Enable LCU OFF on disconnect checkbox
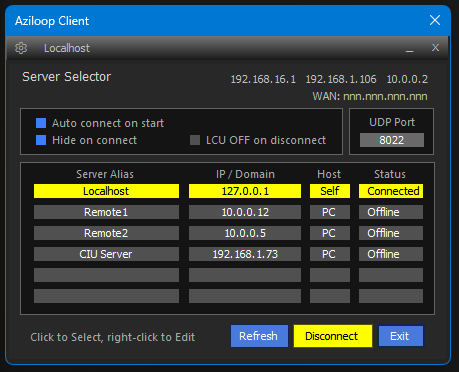459x372 pixels. pyautogui.click(x=195, y=140)
